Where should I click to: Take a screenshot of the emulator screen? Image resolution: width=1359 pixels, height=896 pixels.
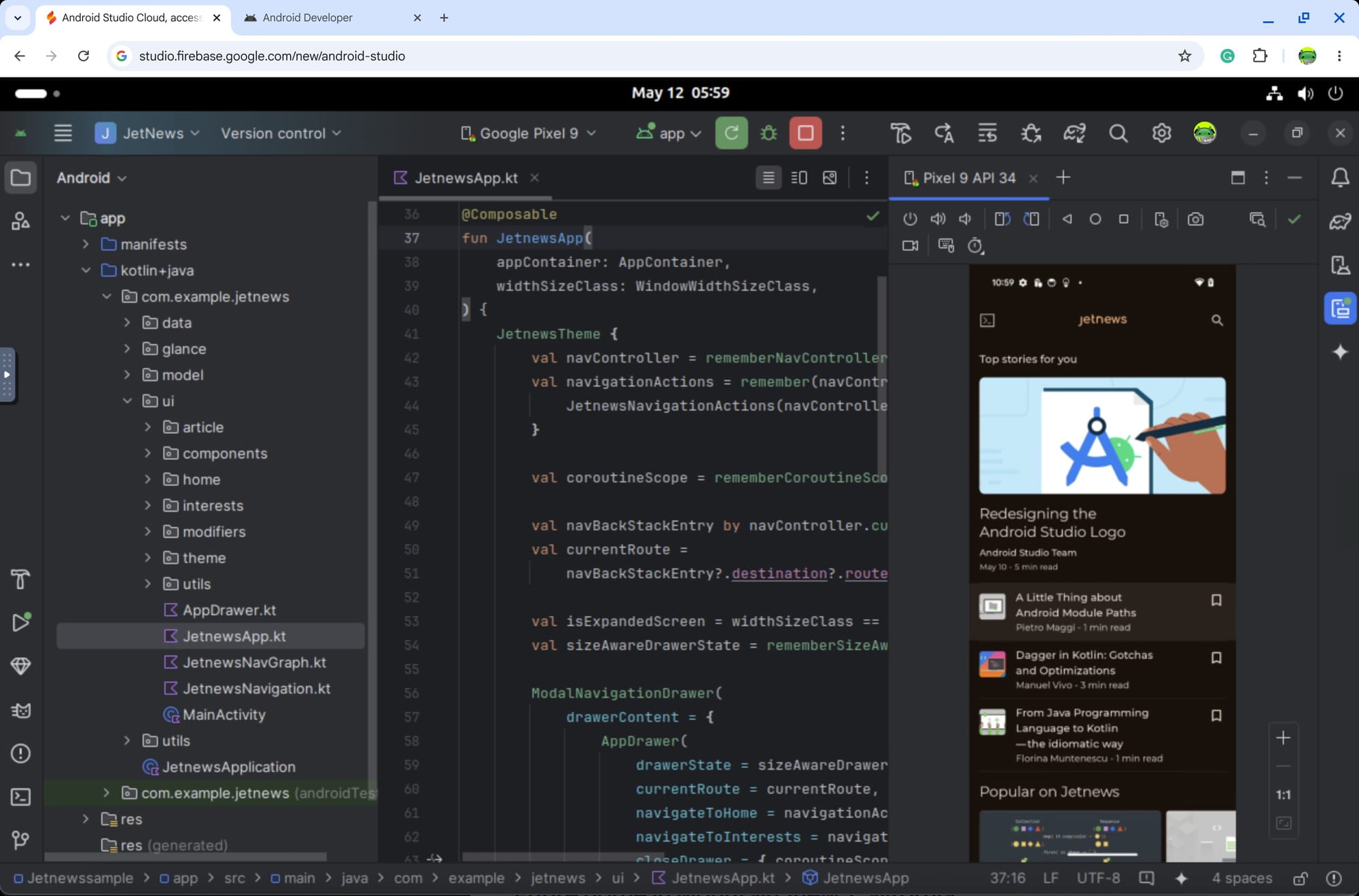pyautogui.click(x=1196, y=219)
